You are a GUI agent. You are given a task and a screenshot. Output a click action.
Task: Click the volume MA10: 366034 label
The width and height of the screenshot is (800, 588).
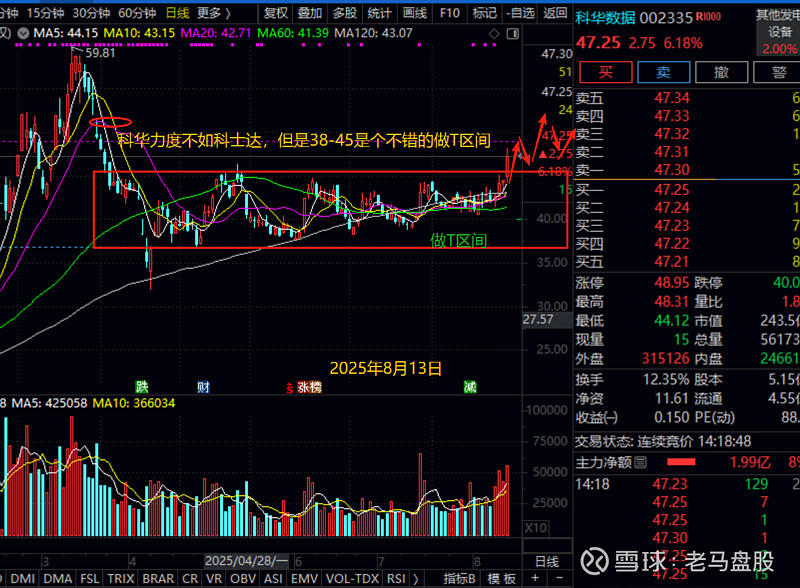(x=134, y=403)
